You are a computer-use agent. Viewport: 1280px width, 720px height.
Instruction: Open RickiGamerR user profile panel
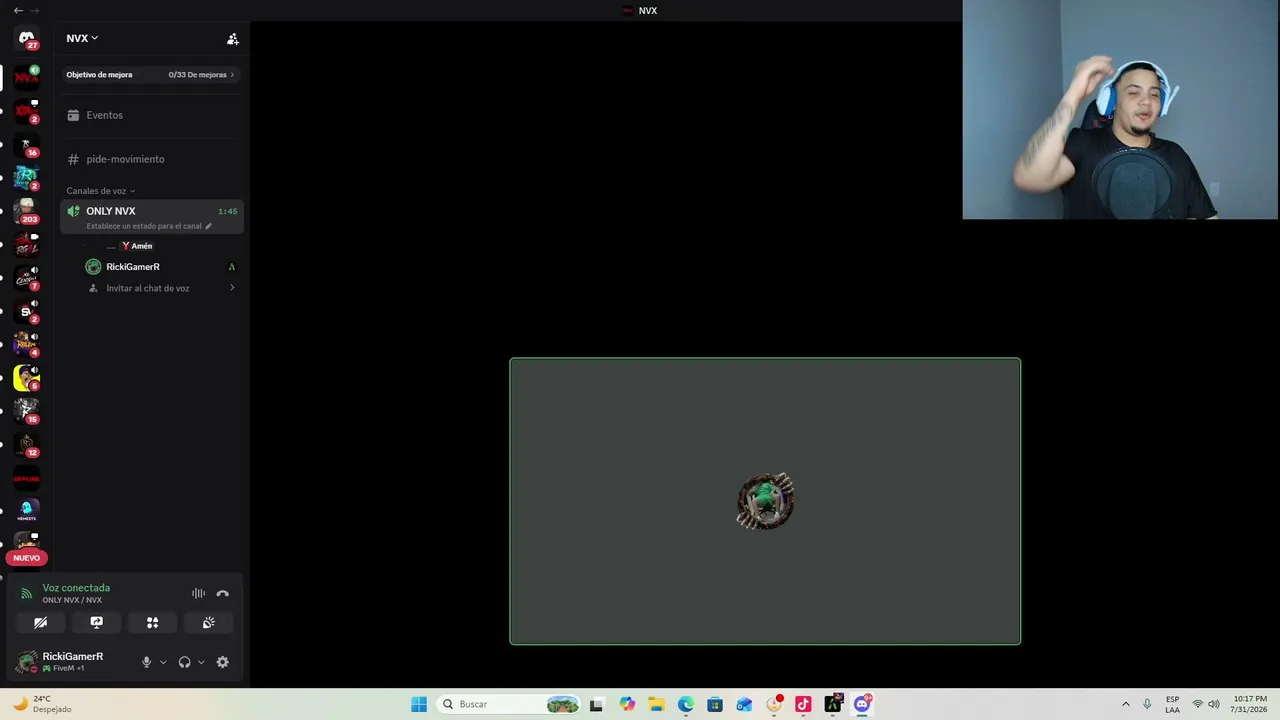tap(72, 662)
